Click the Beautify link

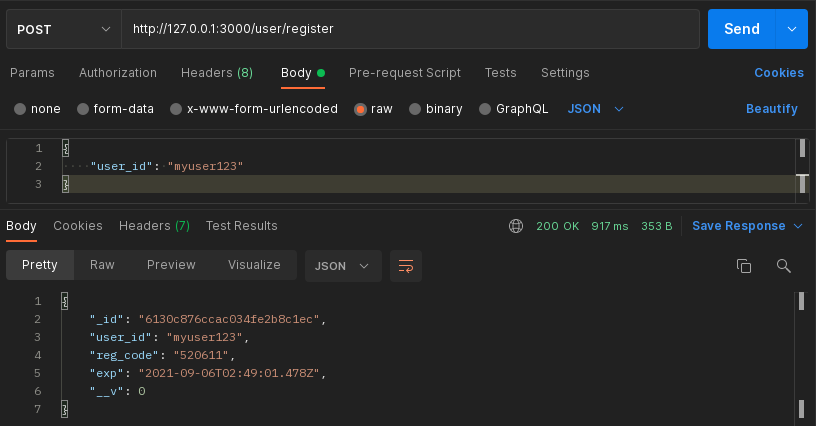click(x=771, y=109)
